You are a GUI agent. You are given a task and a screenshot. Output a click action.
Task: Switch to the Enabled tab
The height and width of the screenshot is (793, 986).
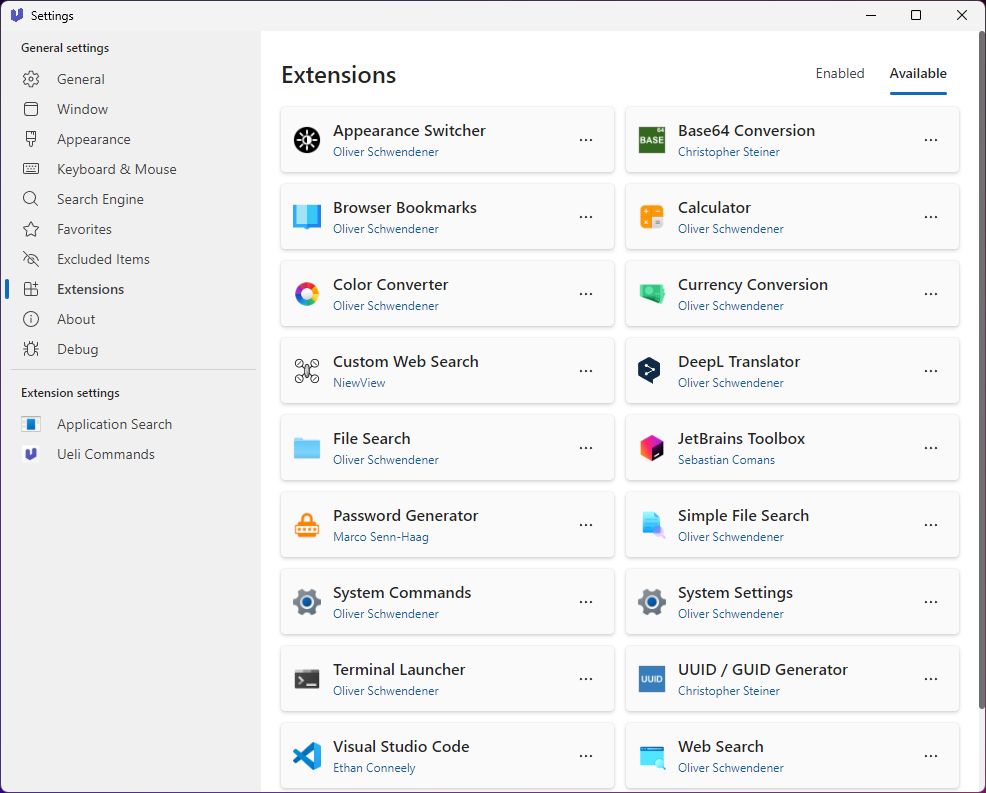840,73
